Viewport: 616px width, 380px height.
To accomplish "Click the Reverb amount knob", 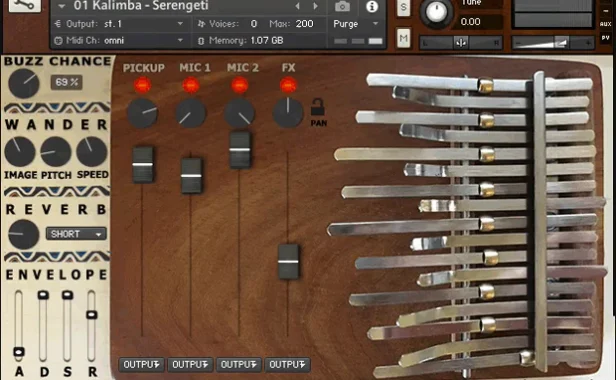I will click(x=24, y=235).
